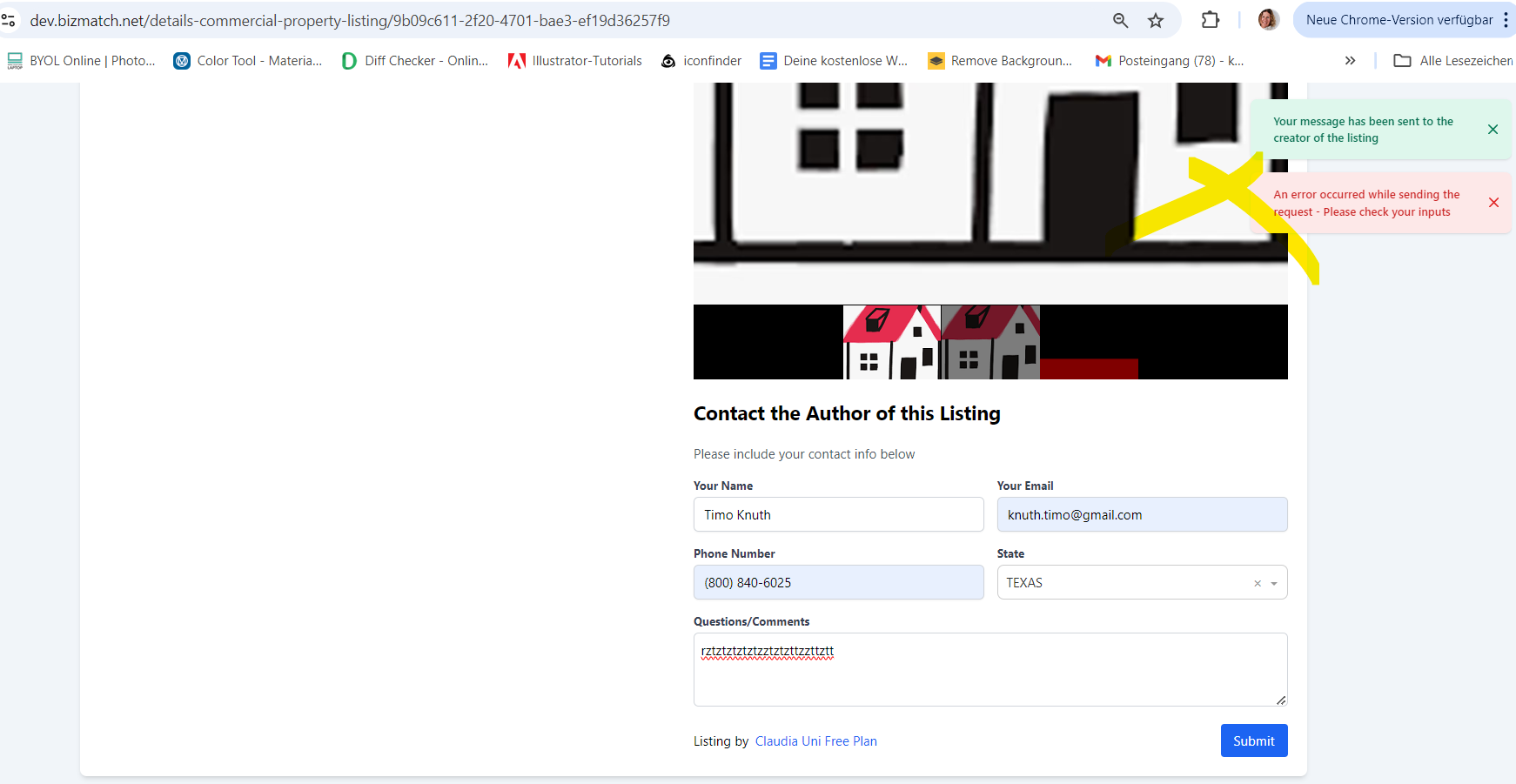Open the site information icon in address bar

click(9, 20)
